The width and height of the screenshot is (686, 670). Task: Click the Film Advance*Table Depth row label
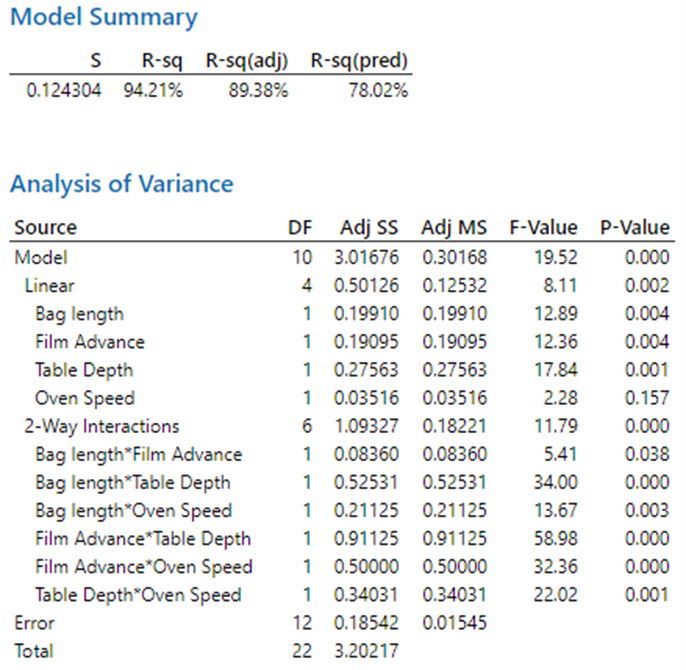pyautogui.click(x=143, y=539)
